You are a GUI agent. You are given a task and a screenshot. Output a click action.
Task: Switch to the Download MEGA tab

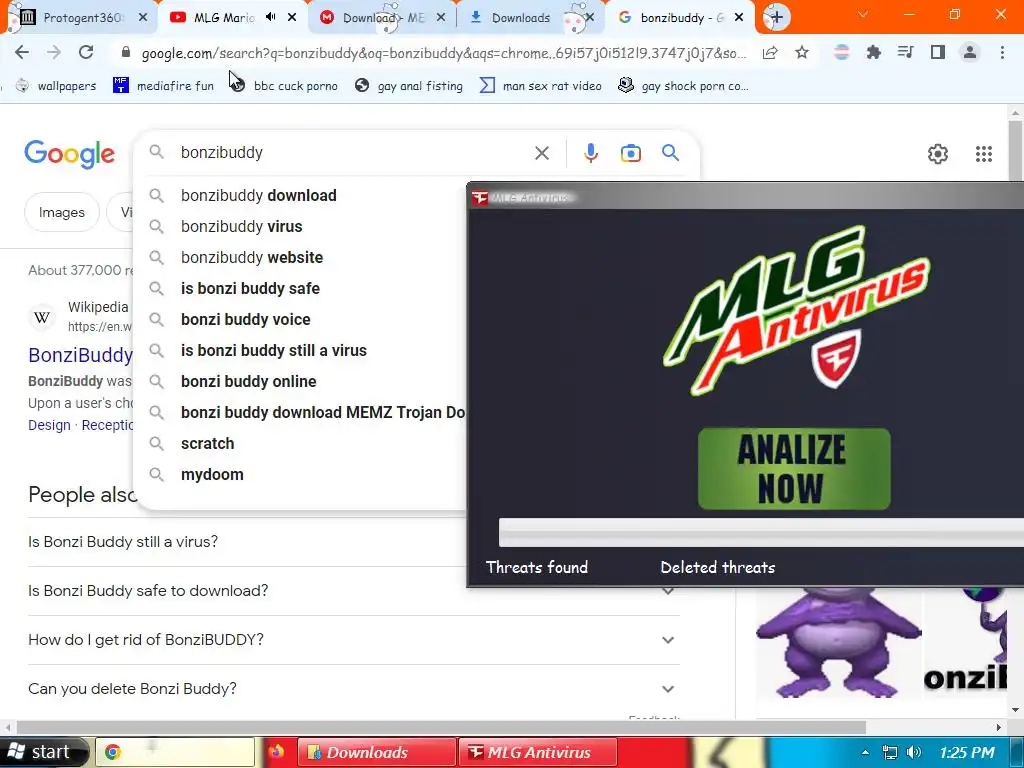382,18
